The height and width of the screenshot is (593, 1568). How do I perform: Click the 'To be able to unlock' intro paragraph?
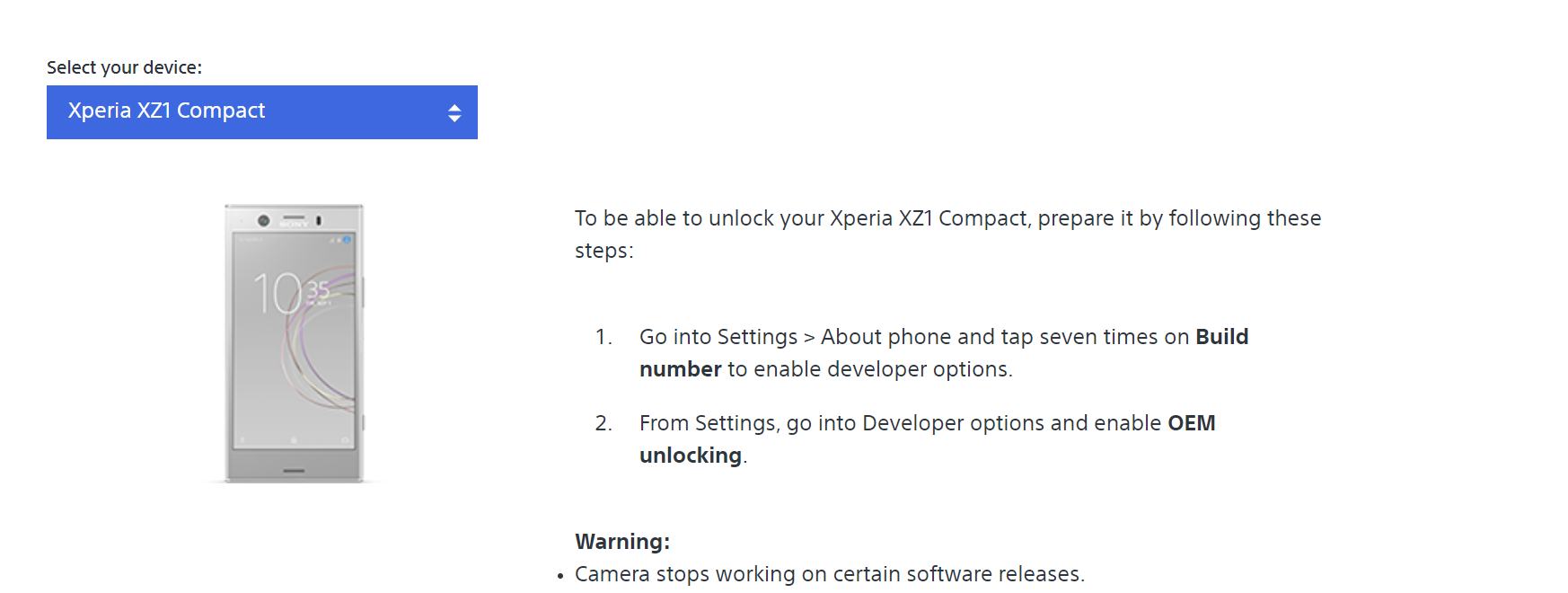(947, 219)
